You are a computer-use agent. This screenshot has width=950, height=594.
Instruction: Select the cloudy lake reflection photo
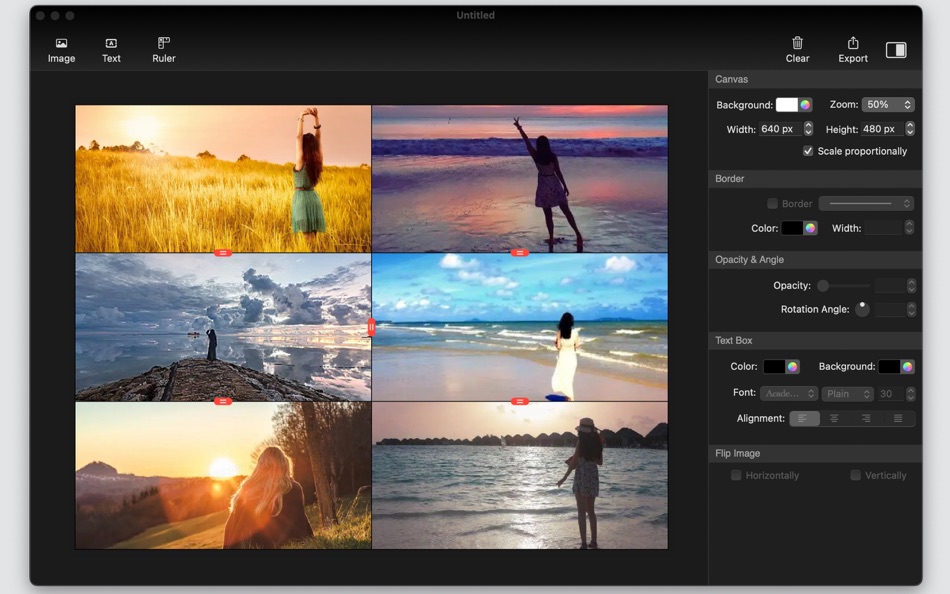tap(223, 327)
